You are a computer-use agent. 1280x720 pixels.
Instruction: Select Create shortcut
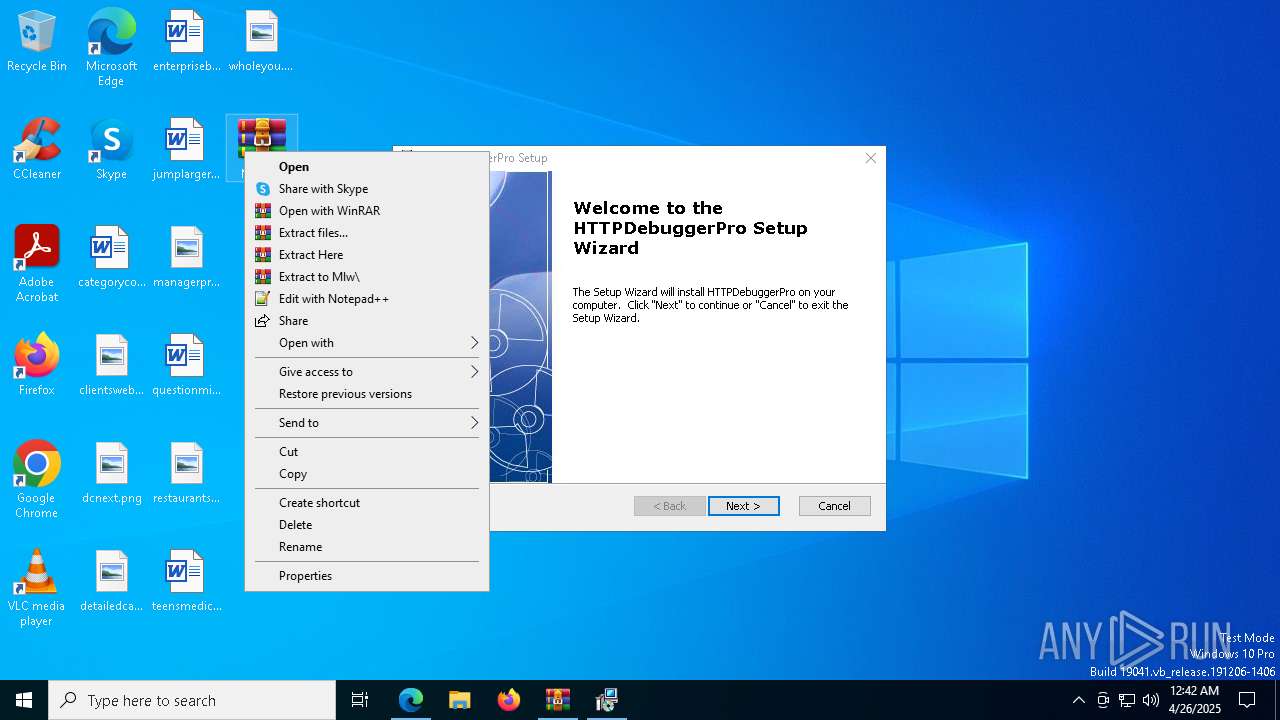point(367,503)
